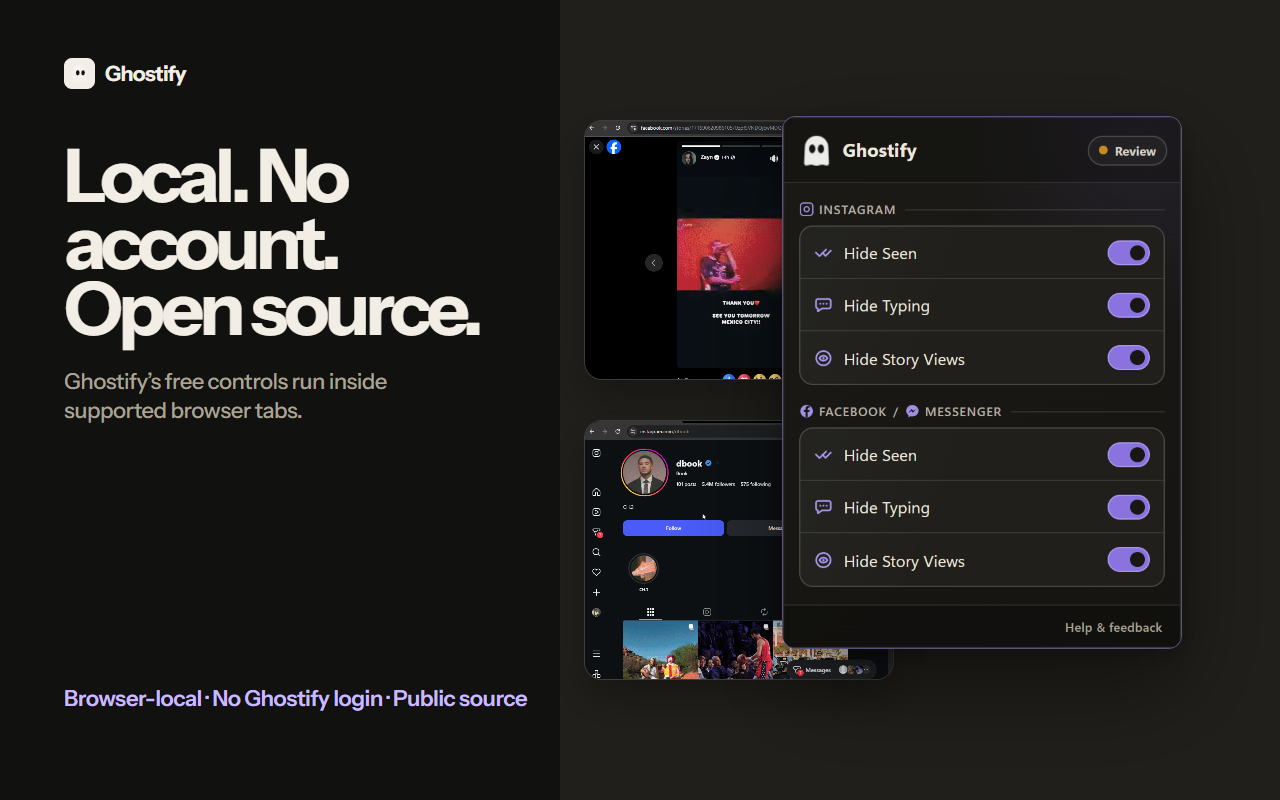
Task: Click the chat bubble icon in Facebook Hide Typing row
Action: [823, 507]
